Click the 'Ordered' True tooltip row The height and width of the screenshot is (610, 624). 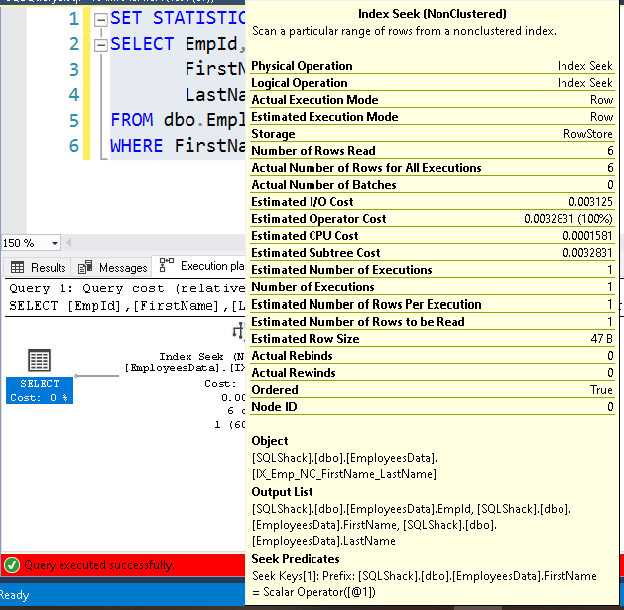432,390
